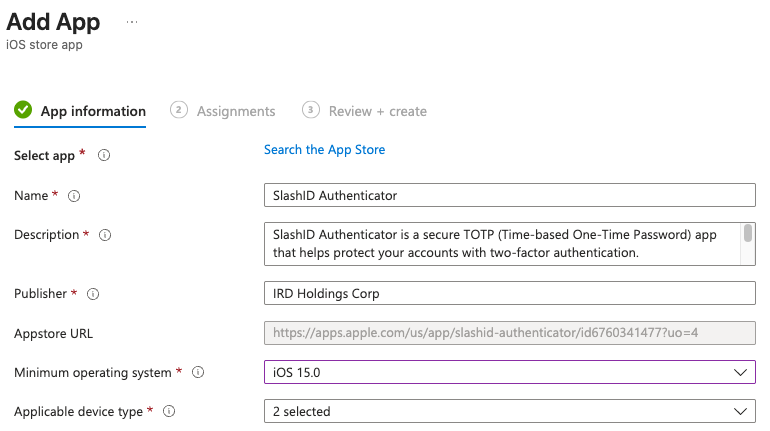Click the Description label text
Image resolution: width=770 pixels, height=431 pixels.
tap(47, 235)
